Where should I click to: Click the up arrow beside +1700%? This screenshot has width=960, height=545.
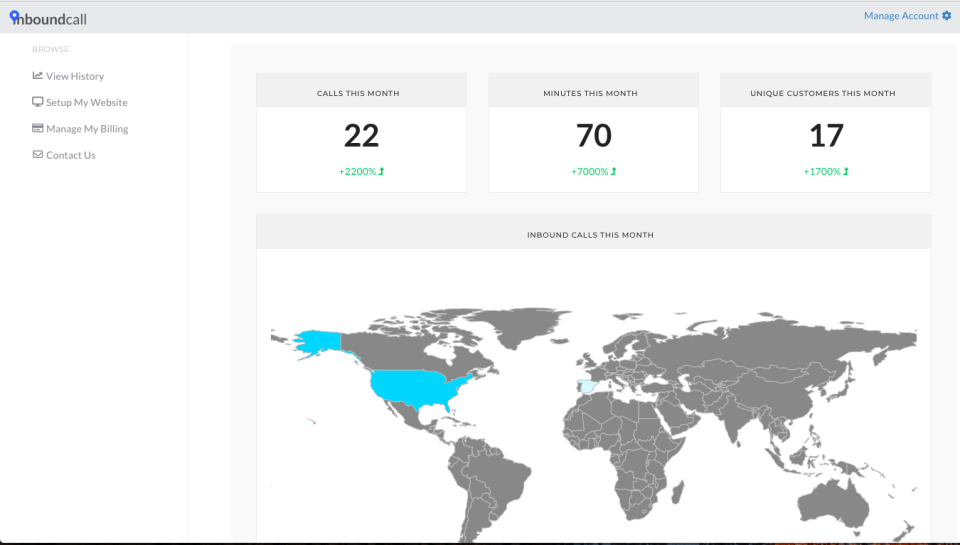click(846, 171)
